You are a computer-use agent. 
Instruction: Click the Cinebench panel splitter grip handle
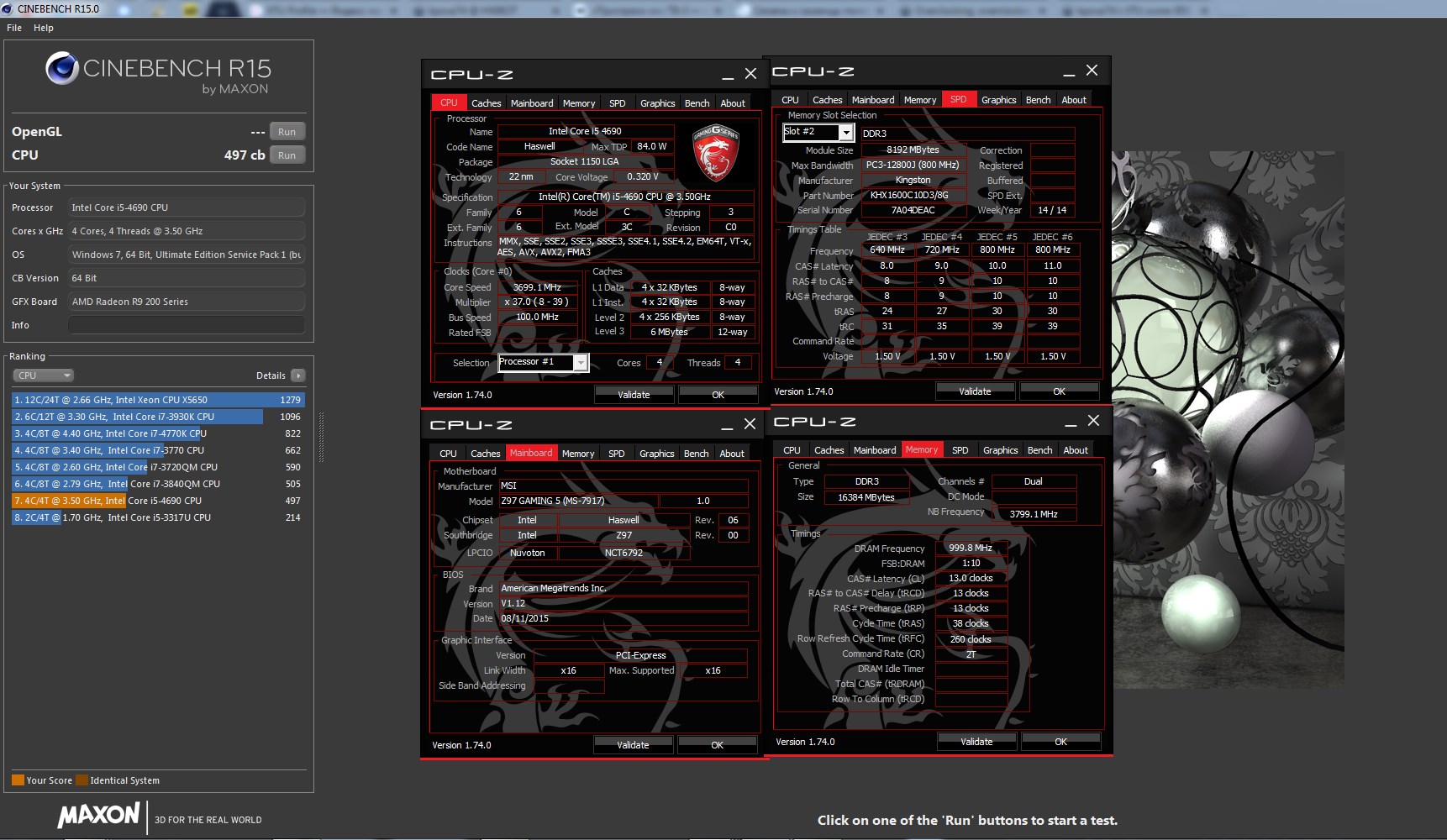320,437
